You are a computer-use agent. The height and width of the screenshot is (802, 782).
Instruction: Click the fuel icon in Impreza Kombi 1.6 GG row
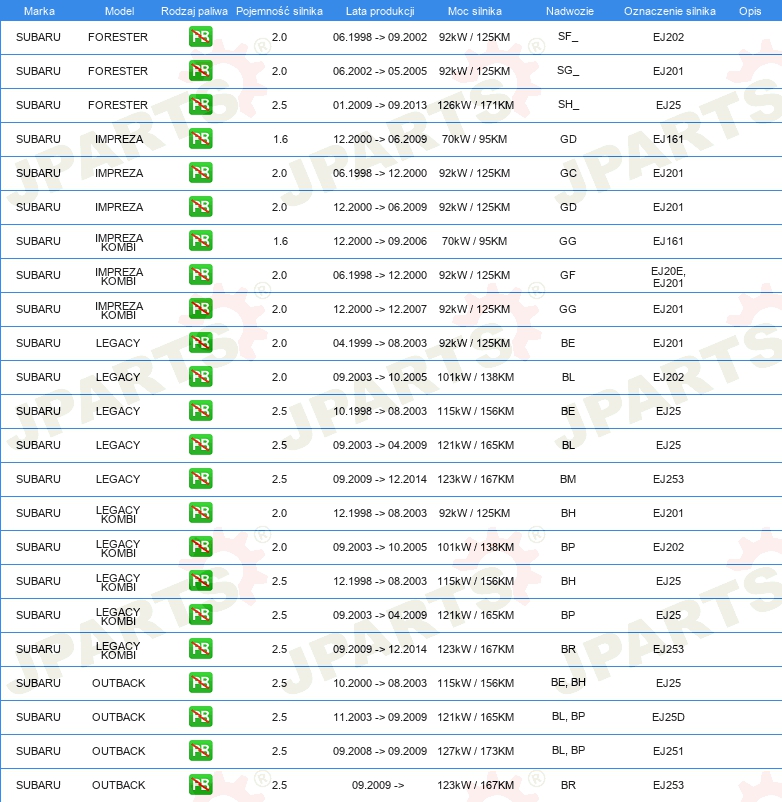200,241
